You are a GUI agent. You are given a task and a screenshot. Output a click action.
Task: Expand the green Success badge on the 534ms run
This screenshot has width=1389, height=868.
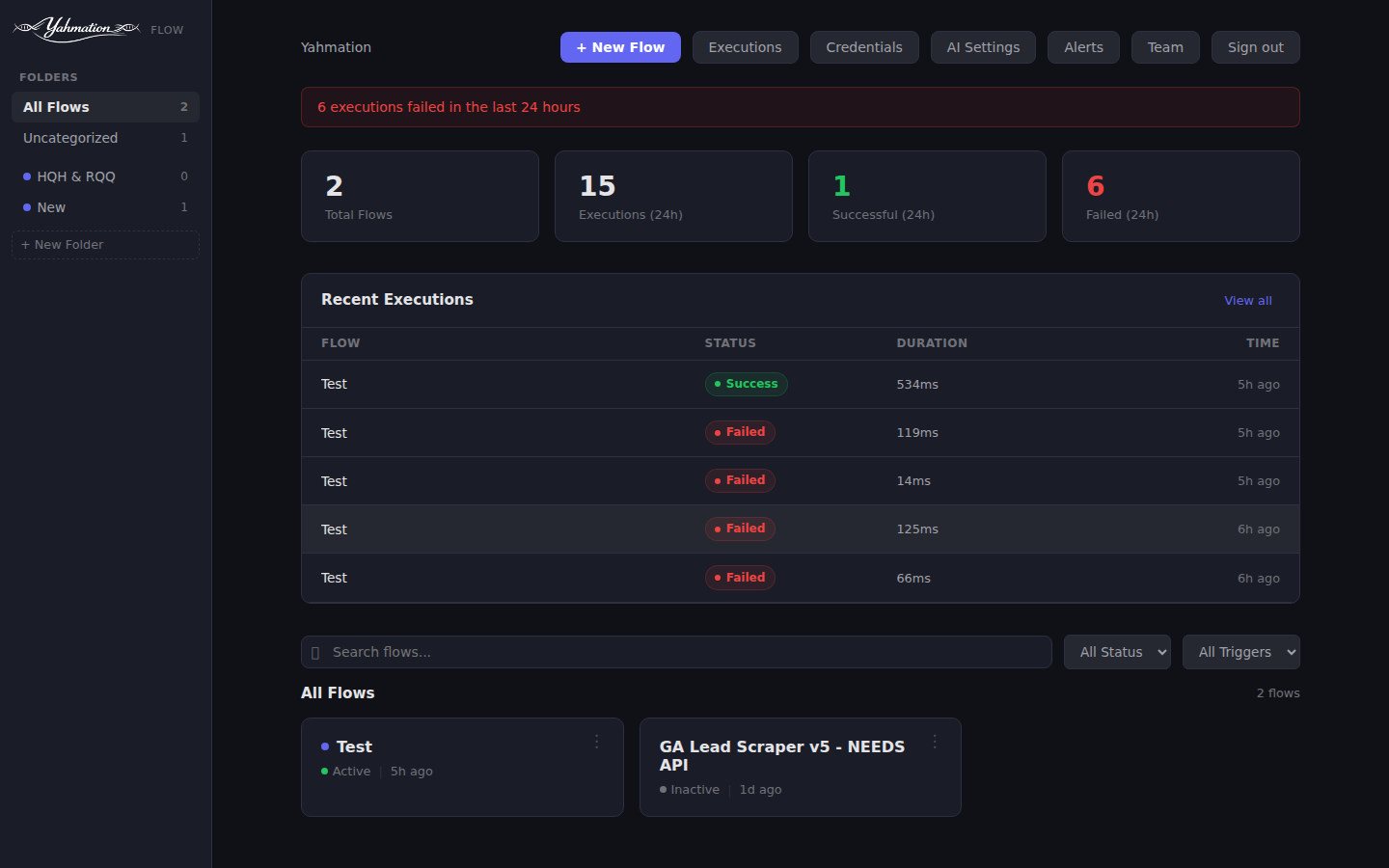tap(746, 384)
